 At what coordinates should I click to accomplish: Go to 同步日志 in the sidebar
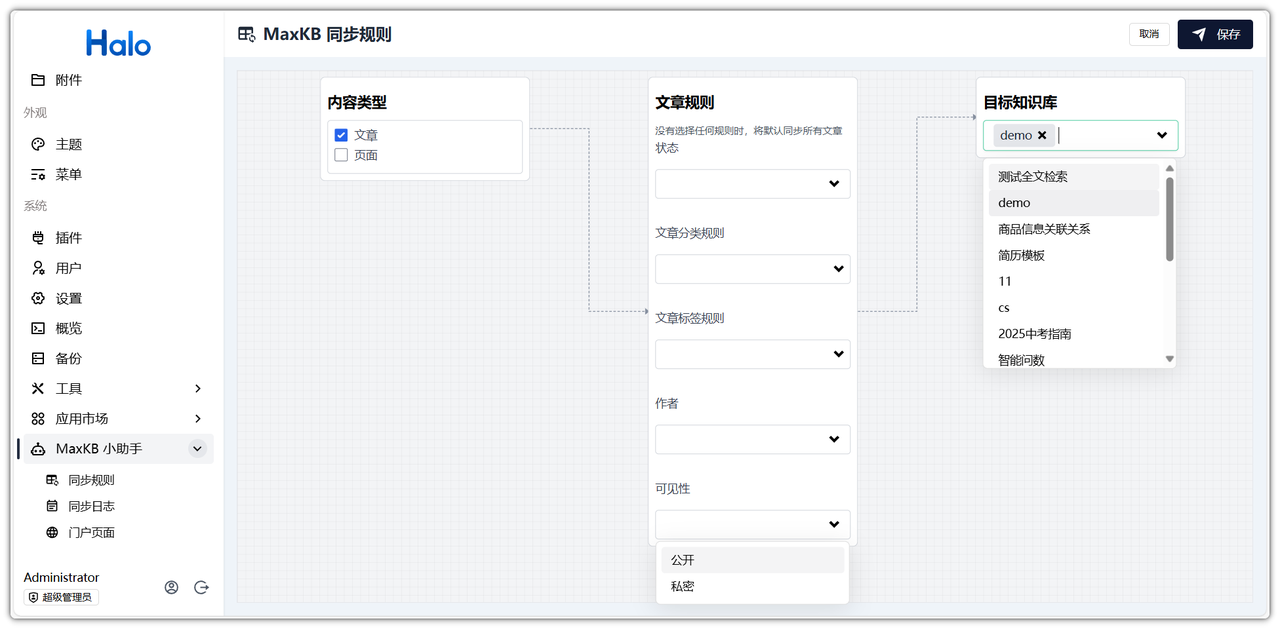point(91,506)
